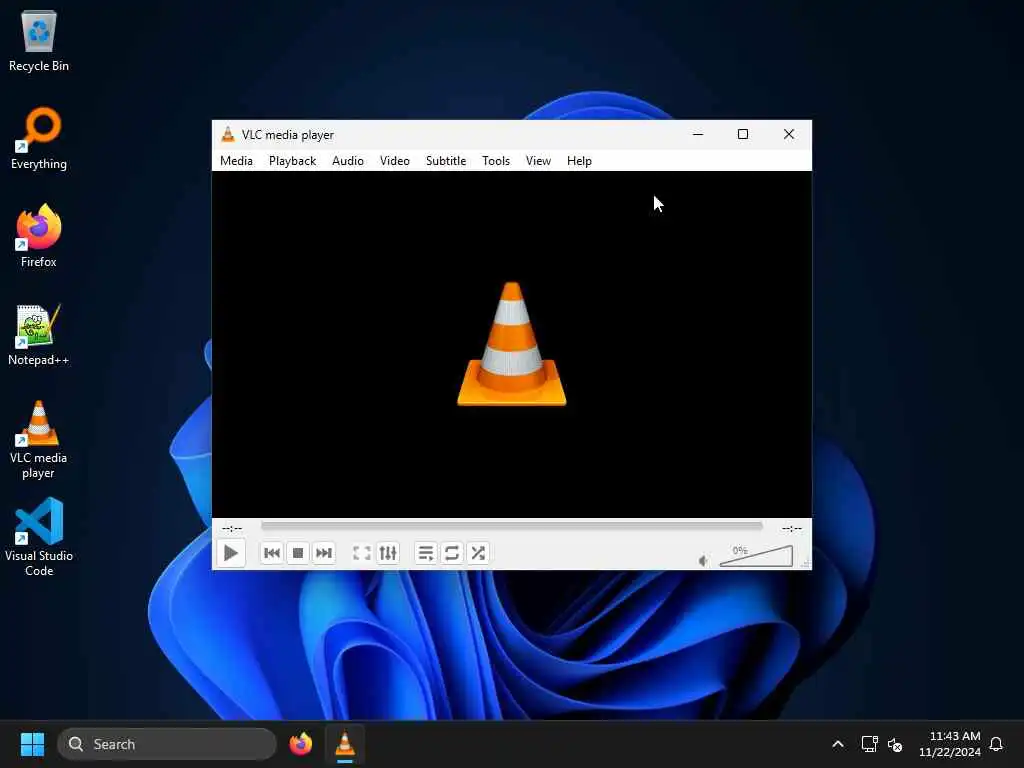This screenshot has height=768, width=1024.
Task: Select the Firefox desktop shortcut
Action: click(39, 236)
